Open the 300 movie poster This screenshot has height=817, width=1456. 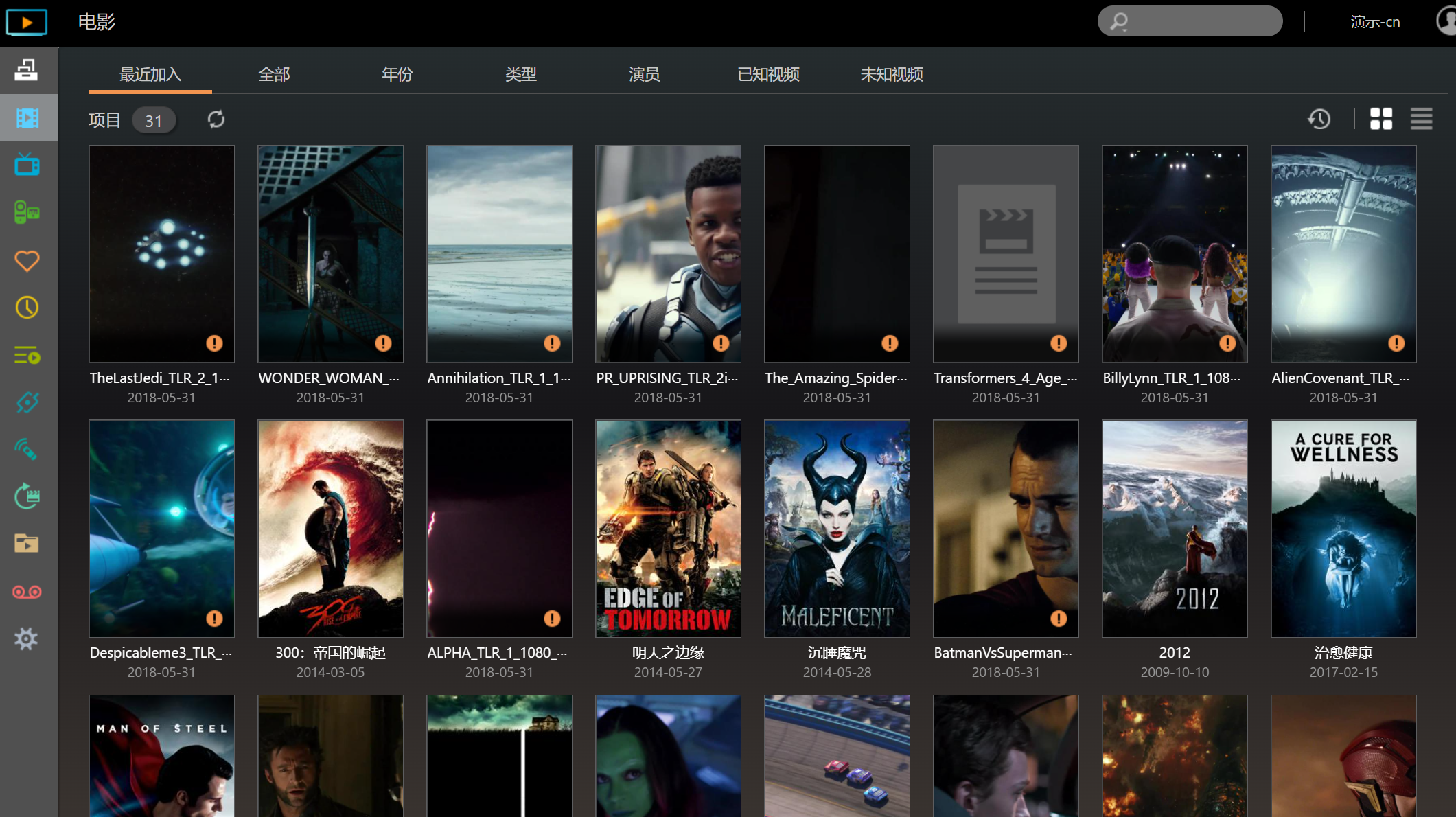[x=330, y=529]
